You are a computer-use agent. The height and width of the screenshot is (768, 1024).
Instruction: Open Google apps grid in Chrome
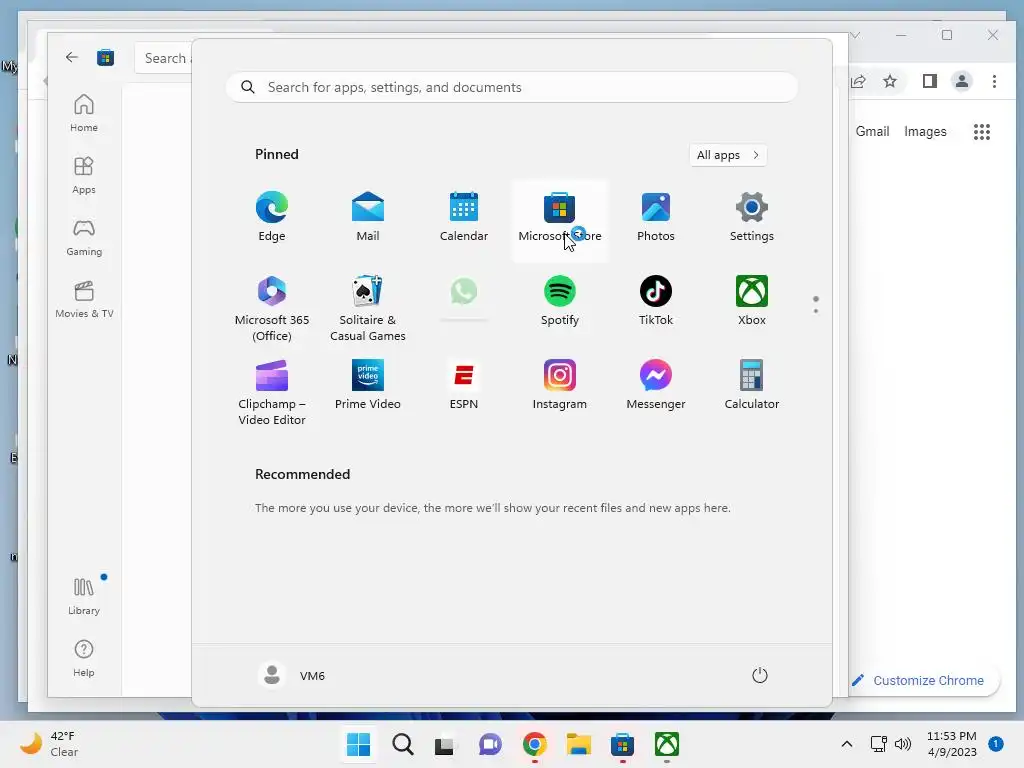(982, 132)
